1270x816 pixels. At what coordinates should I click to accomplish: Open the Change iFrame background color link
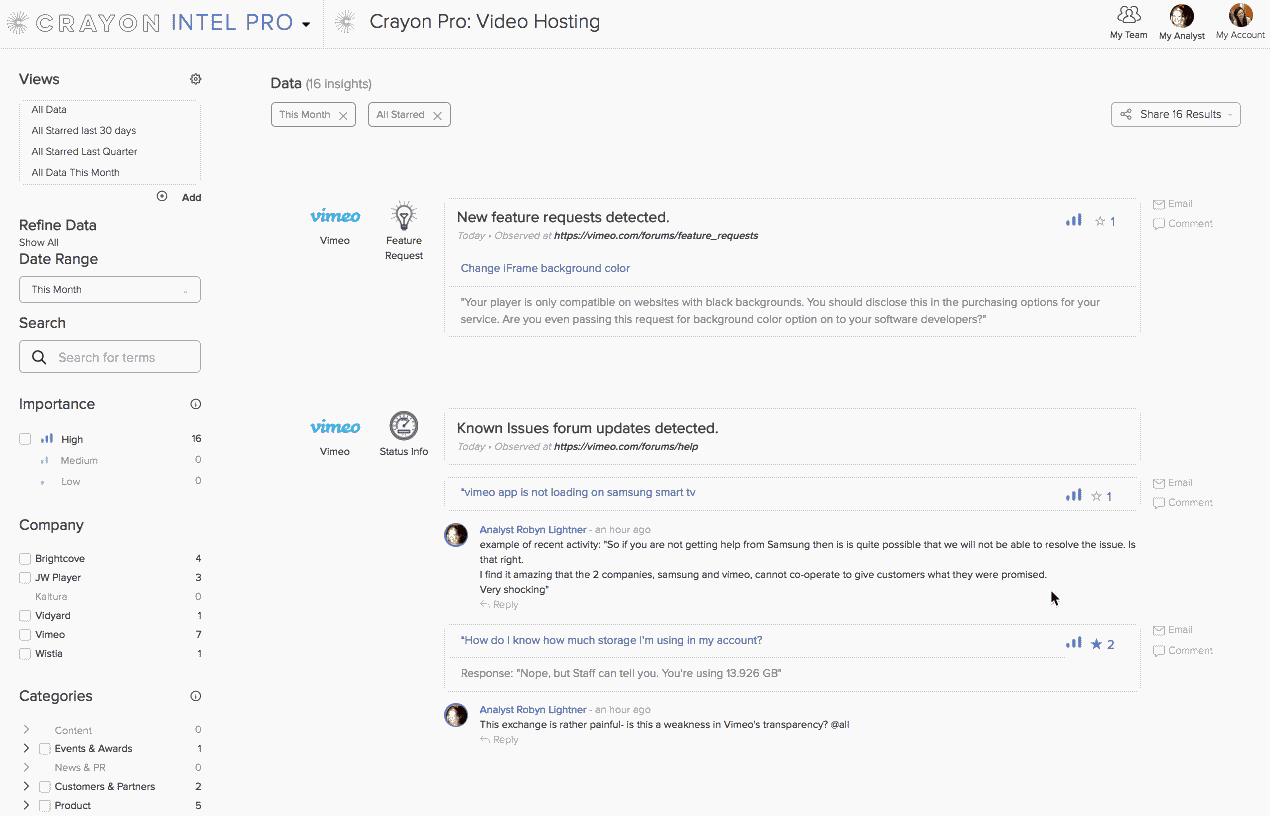point(545,268)
